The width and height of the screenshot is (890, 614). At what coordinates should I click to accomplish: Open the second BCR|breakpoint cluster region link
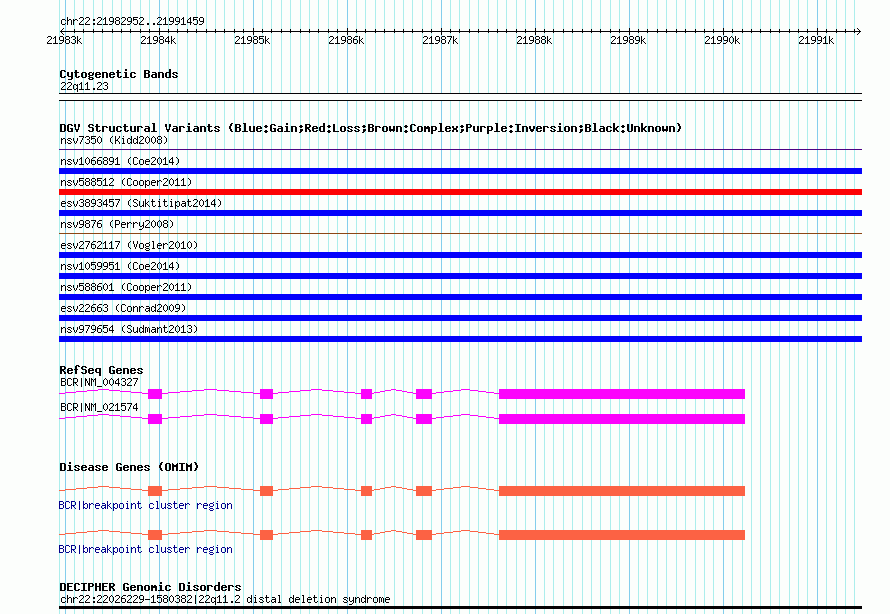coord(145,549)
